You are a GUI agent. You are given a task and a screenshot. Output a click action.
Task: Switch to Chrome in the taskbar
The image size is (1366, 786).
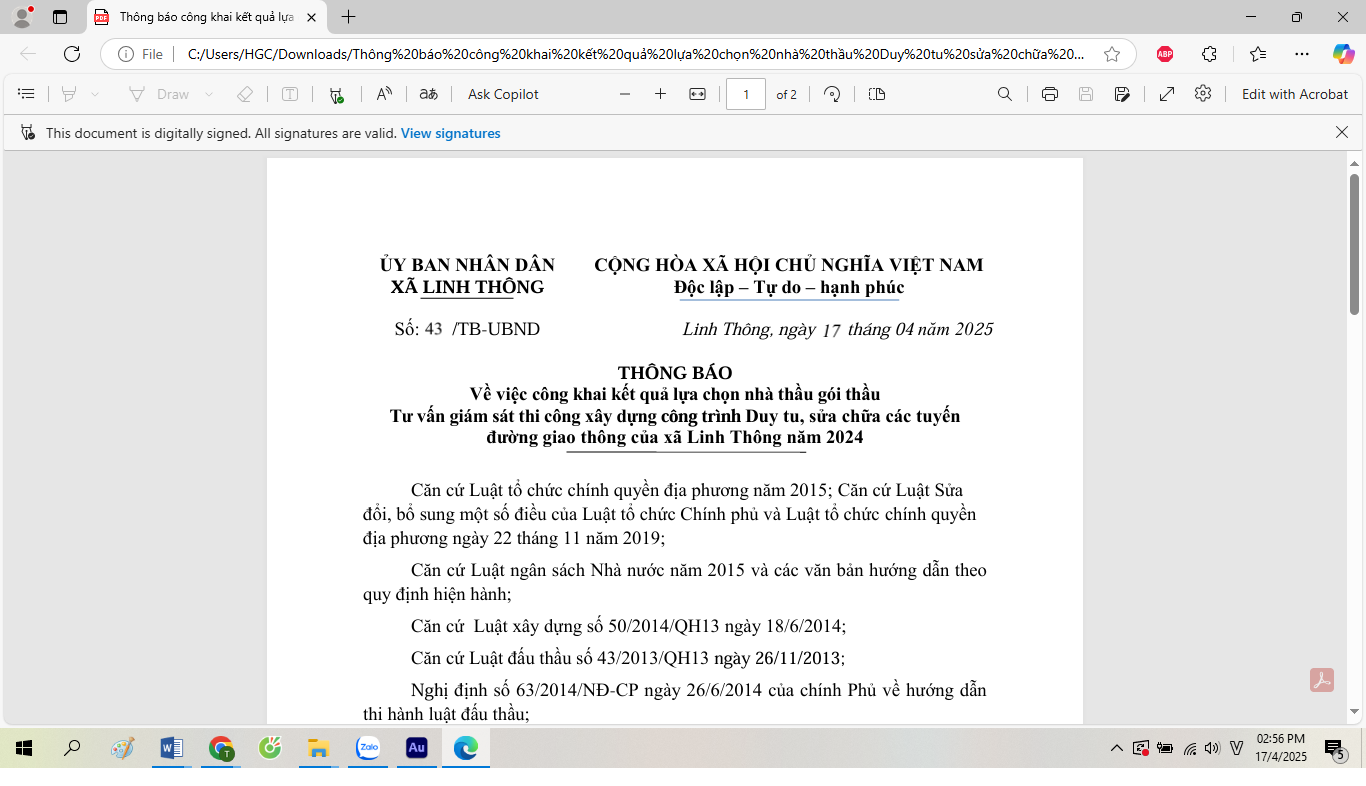pos(221,748)
